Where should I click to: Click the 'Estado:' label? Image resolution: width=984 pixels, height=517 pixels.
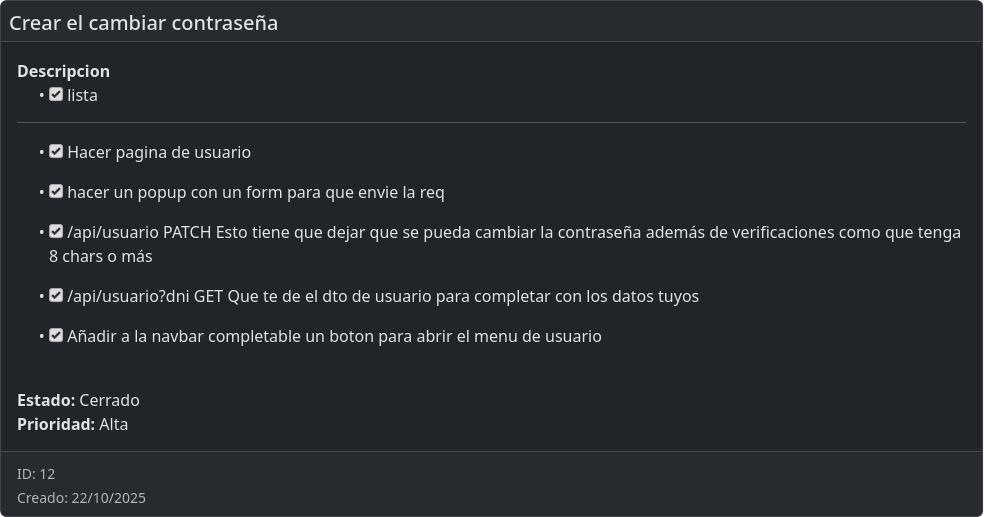[46, 400]
